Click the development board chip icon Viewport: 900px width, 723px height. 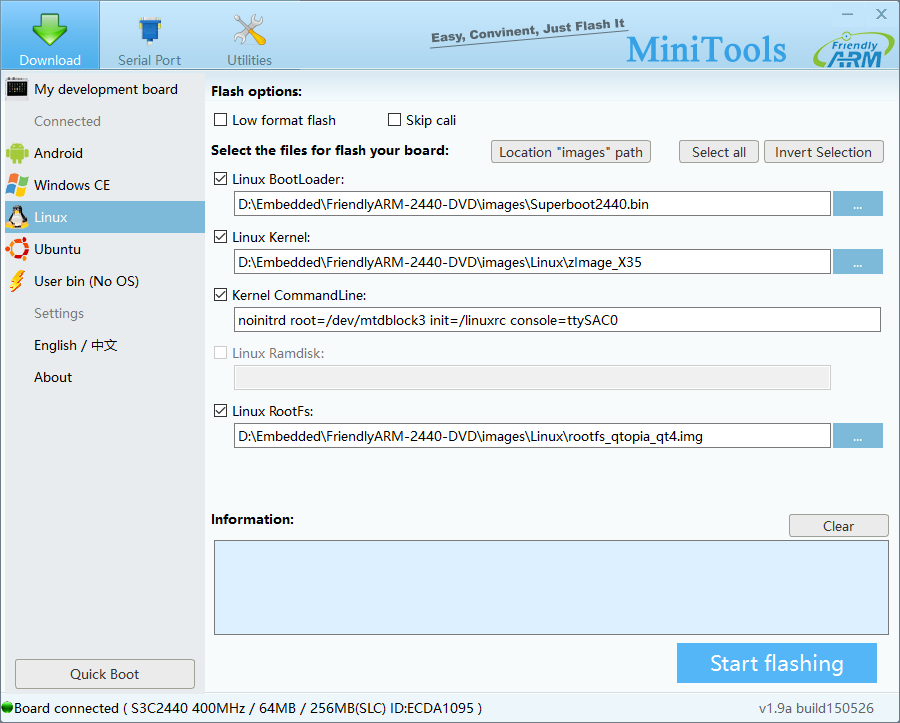pos(17,89)
